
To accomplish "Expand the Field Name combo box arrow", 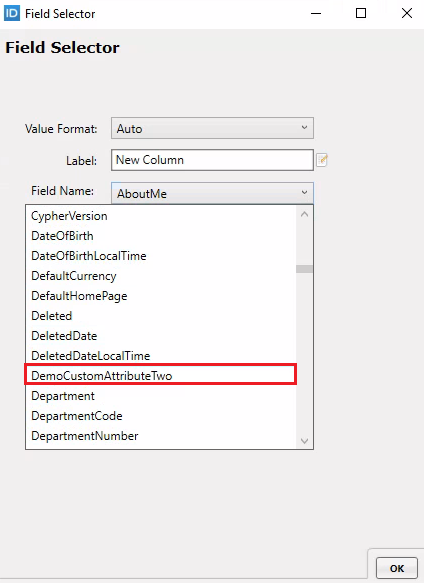I will 304,193.
